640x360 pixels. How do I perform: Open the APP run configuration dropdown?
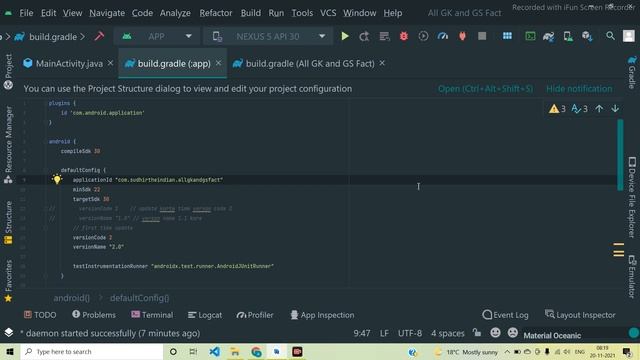157,36
